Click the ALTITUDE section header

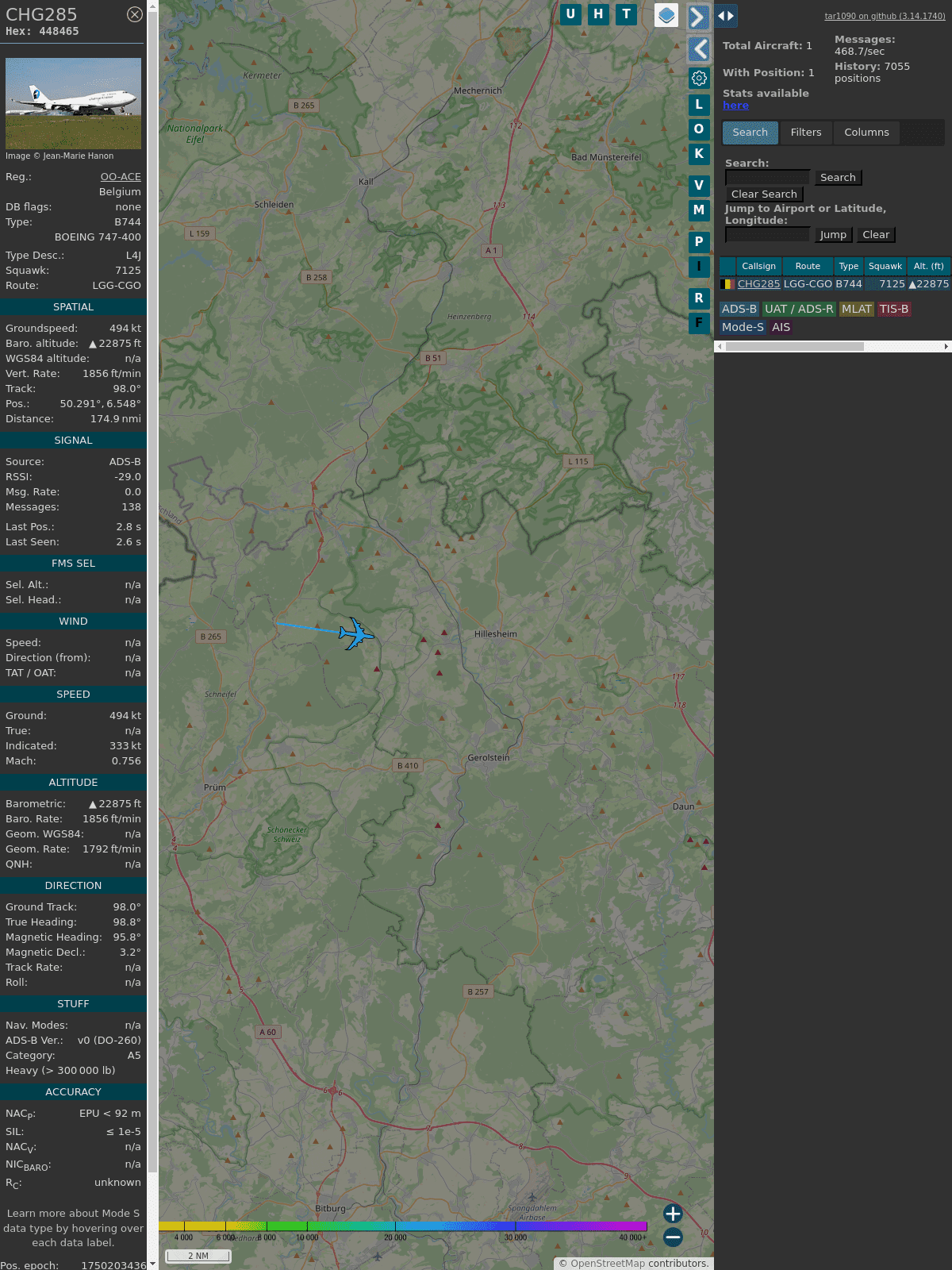click(73, 783)
